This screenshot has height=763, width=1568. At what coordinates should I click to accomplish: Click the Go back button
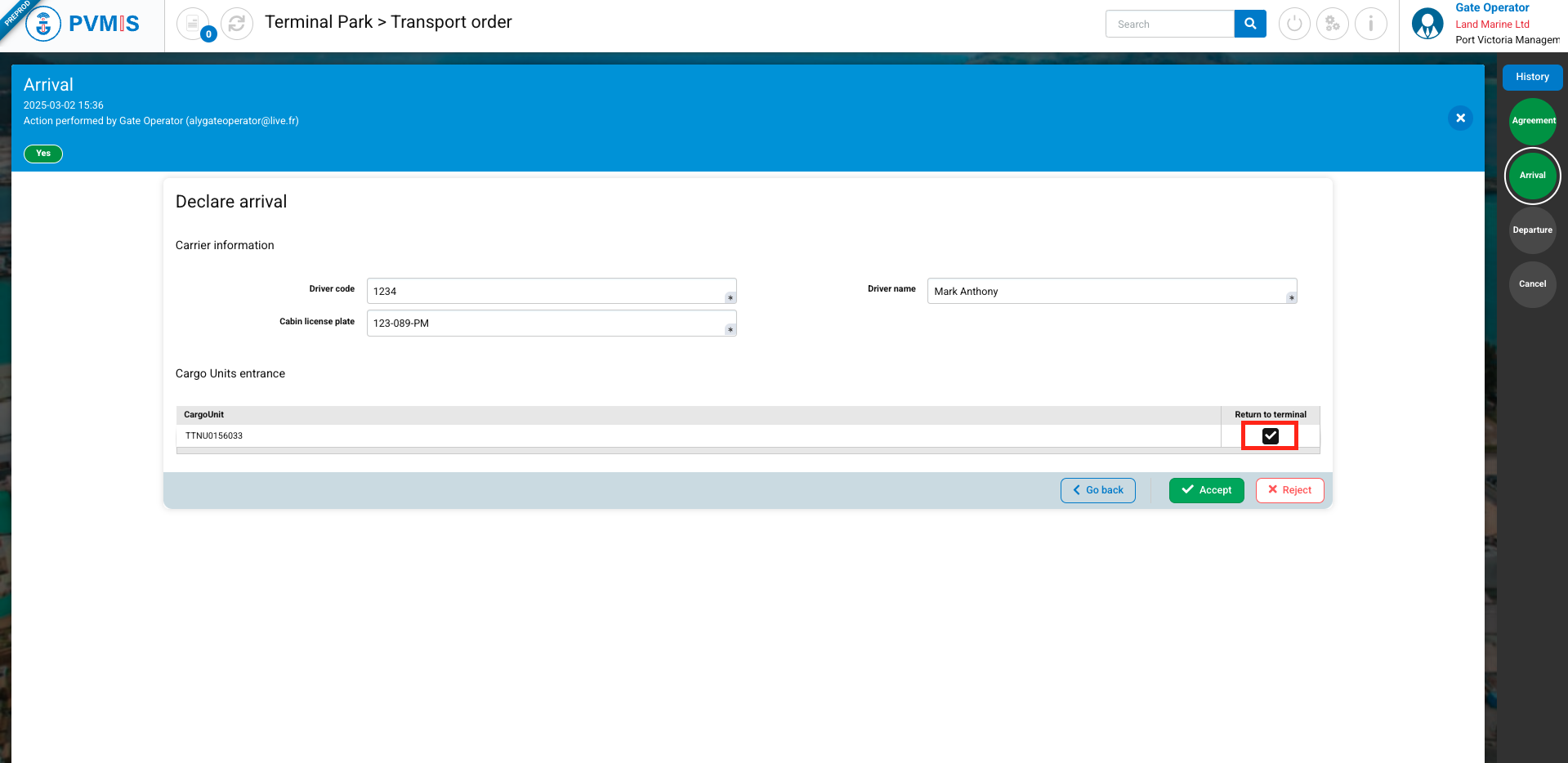click(1097, 490)
